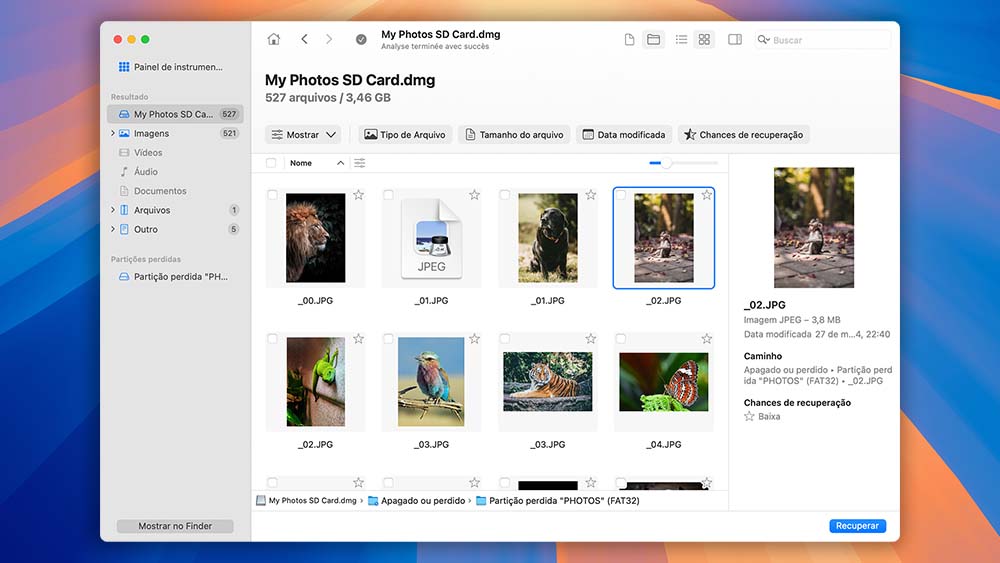Viewport: 1000px width, 563px height.
Task: Check the _03.JPG tiger checkbox
Action: [x=504, y=339]
